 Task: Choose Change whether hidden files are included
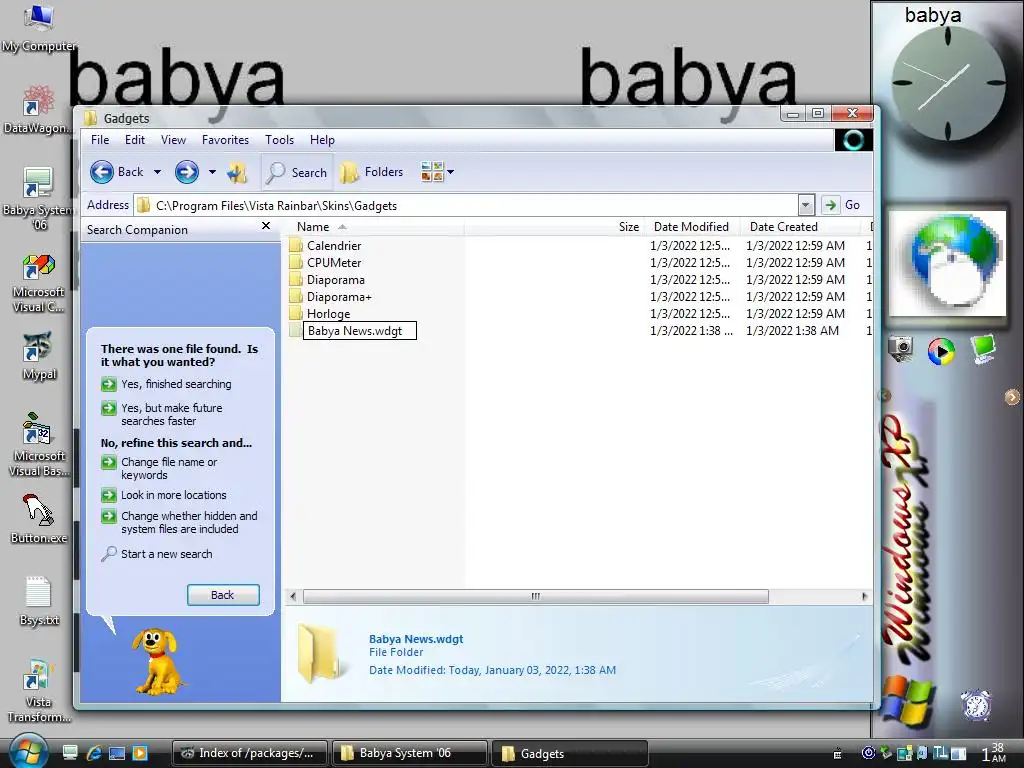coord(180,522)
